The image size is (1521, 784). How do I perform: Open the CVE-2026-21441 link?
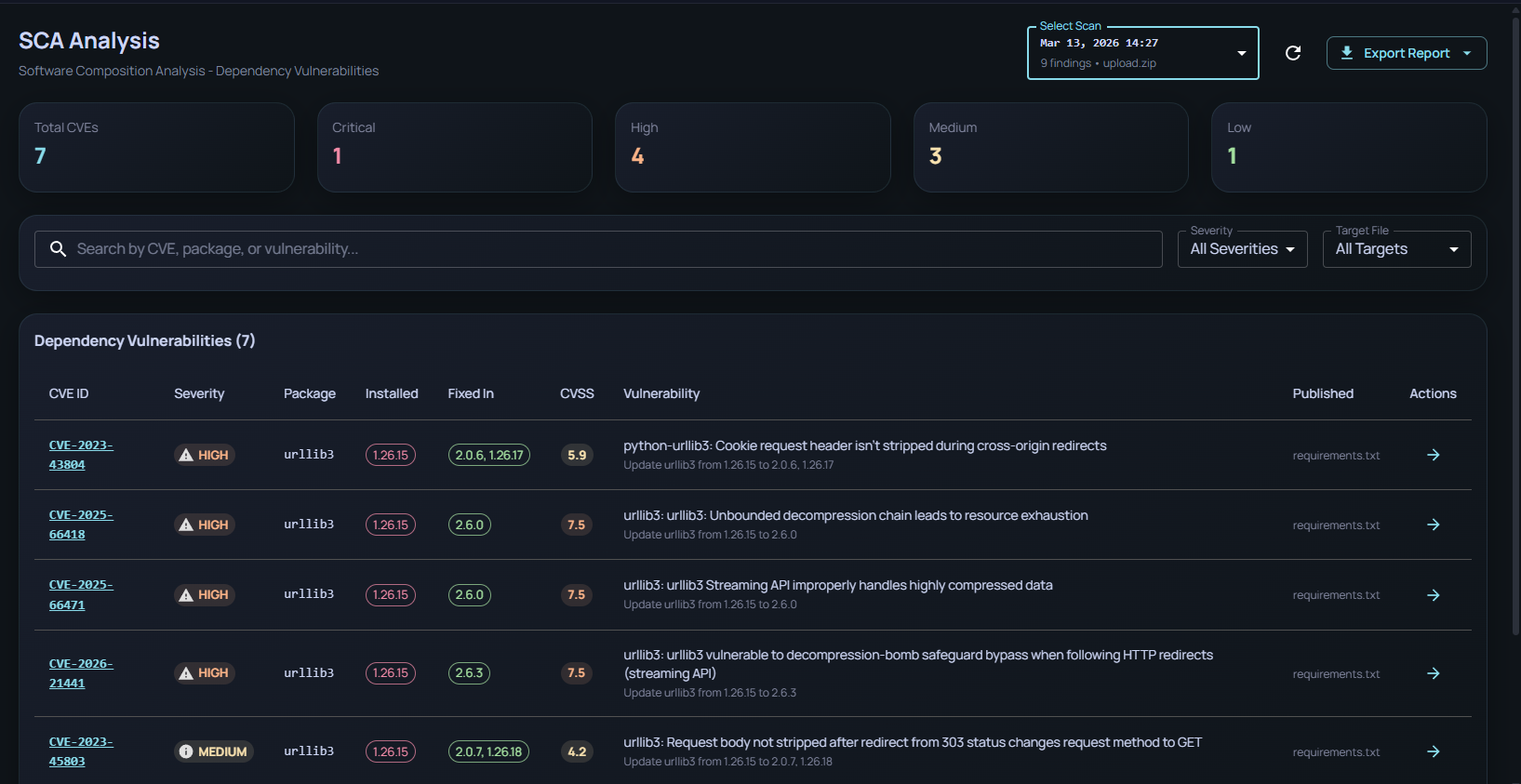pyautogui.click(x=80, y=673)
